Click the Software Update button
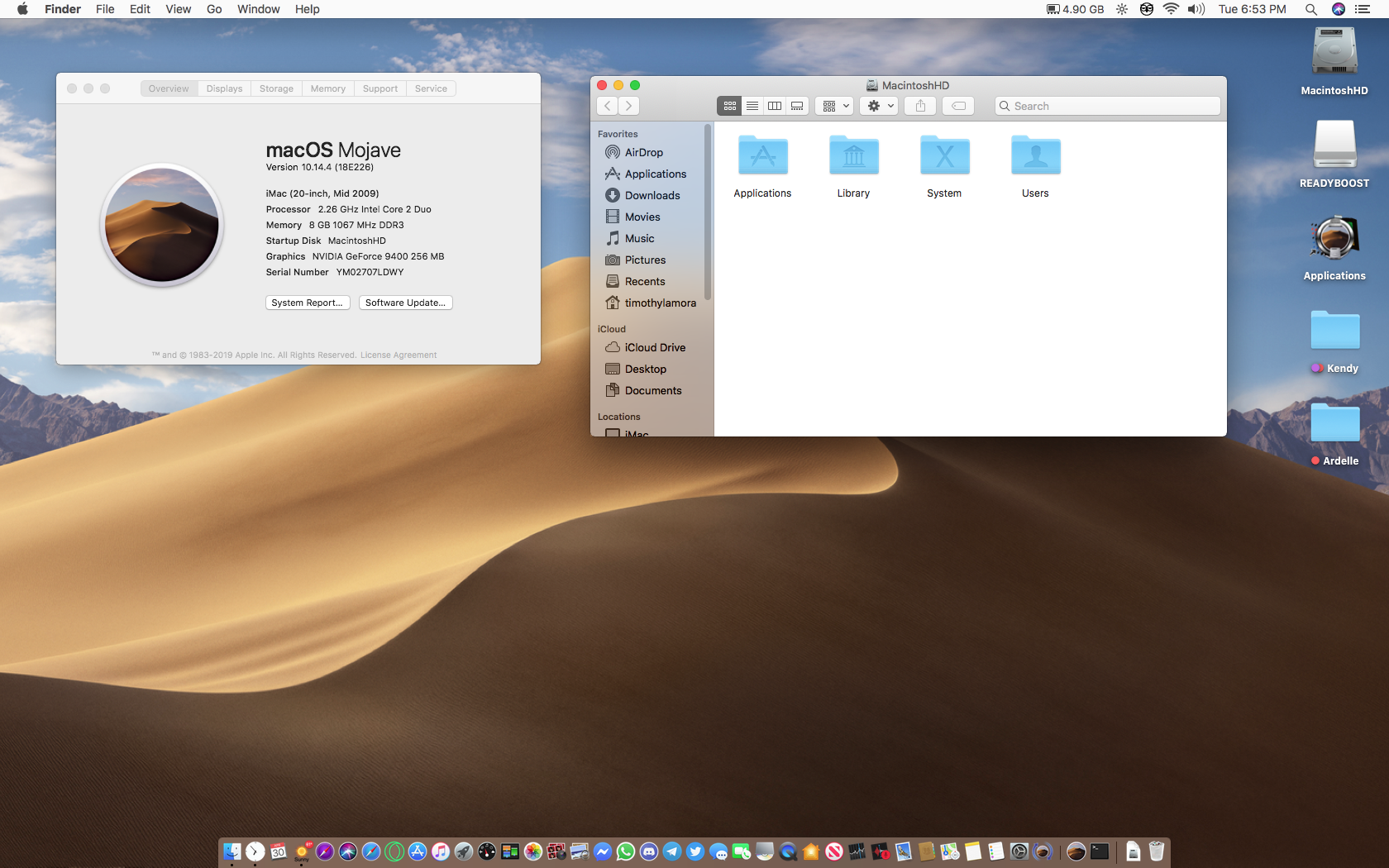This screenshot has width=1389, height=868. 405,303
